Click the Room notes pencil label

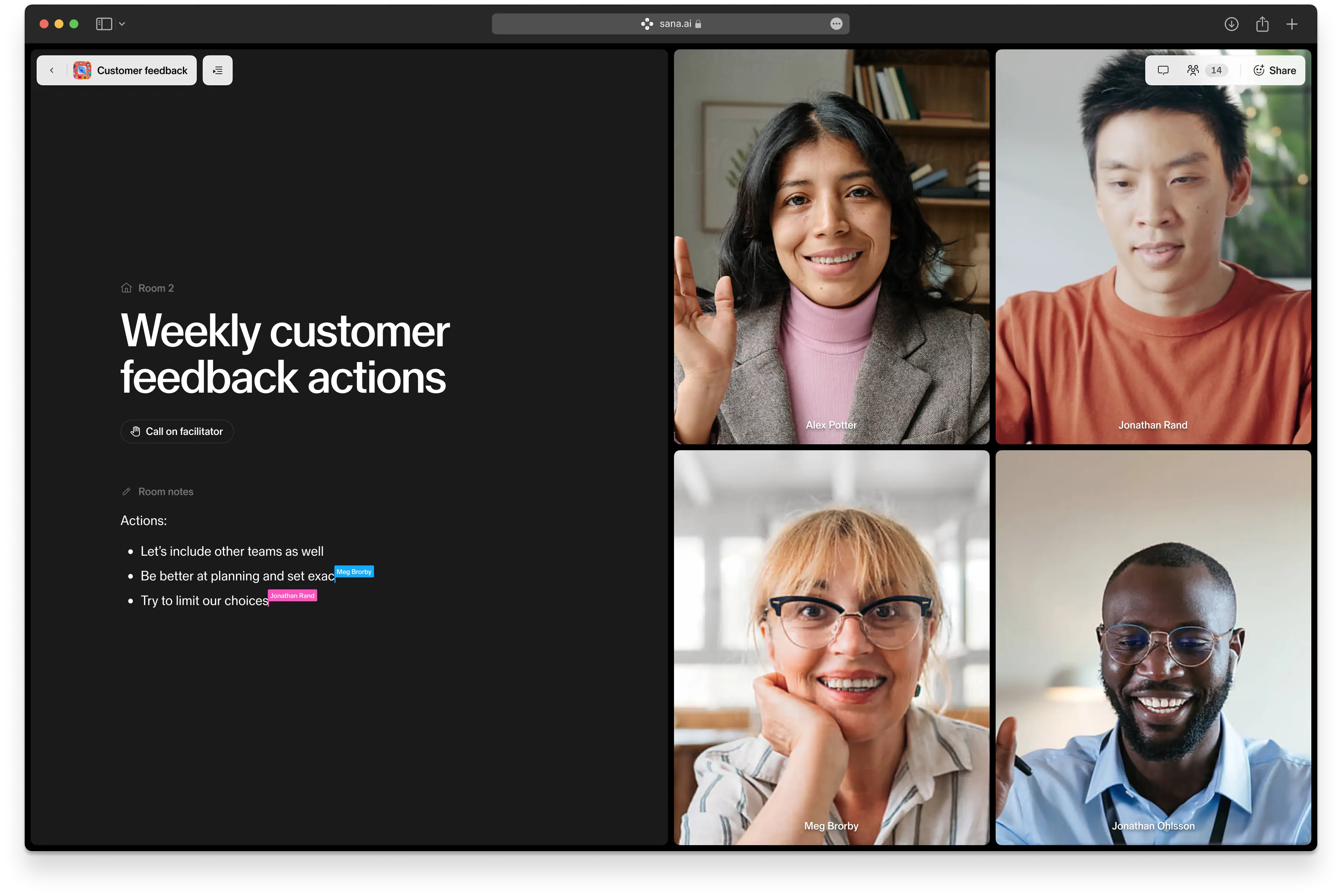click(165, 491)
